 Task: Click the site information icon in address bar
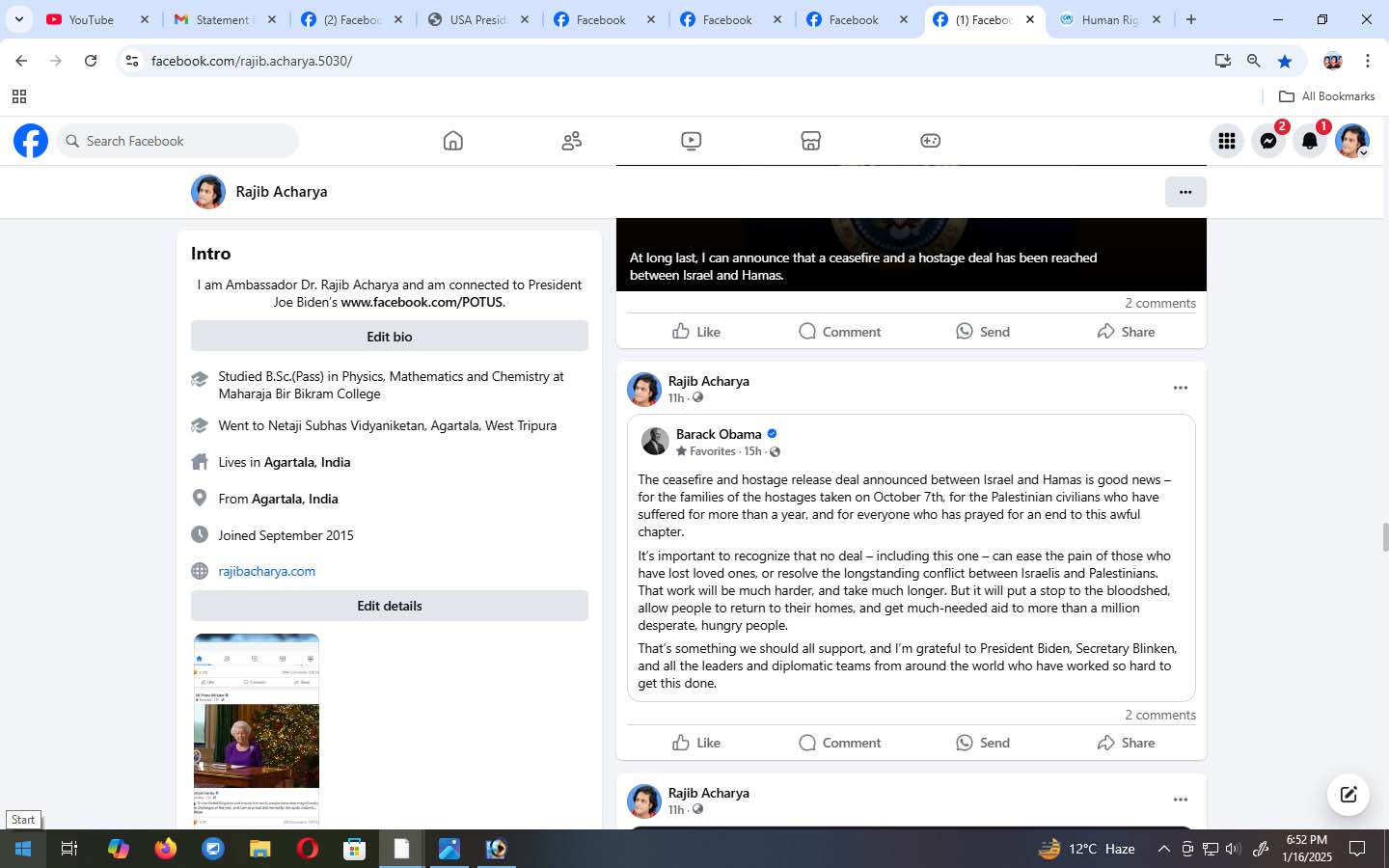coord(132,61)
